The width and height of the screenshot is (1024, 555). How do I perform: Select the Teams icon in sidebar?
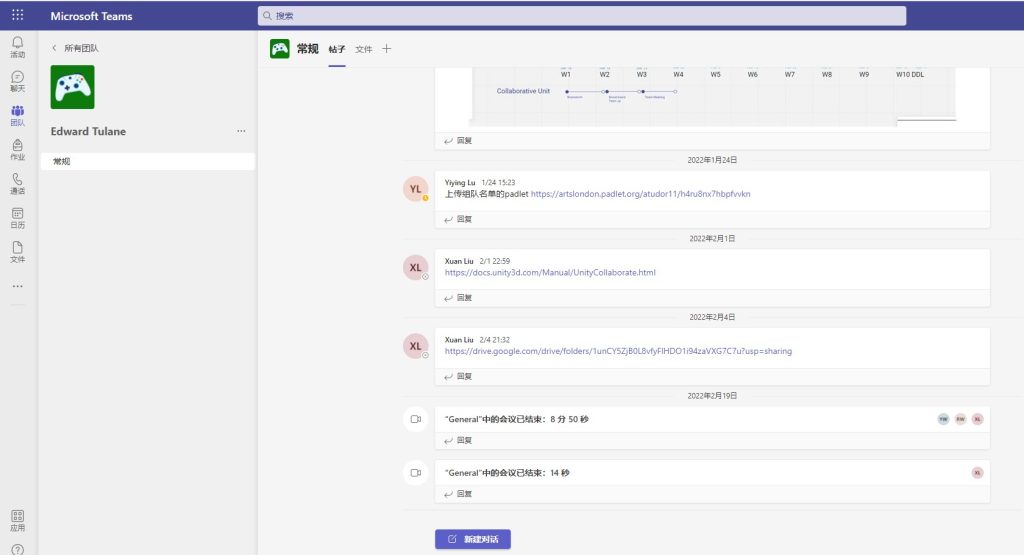tap(18, 116)
